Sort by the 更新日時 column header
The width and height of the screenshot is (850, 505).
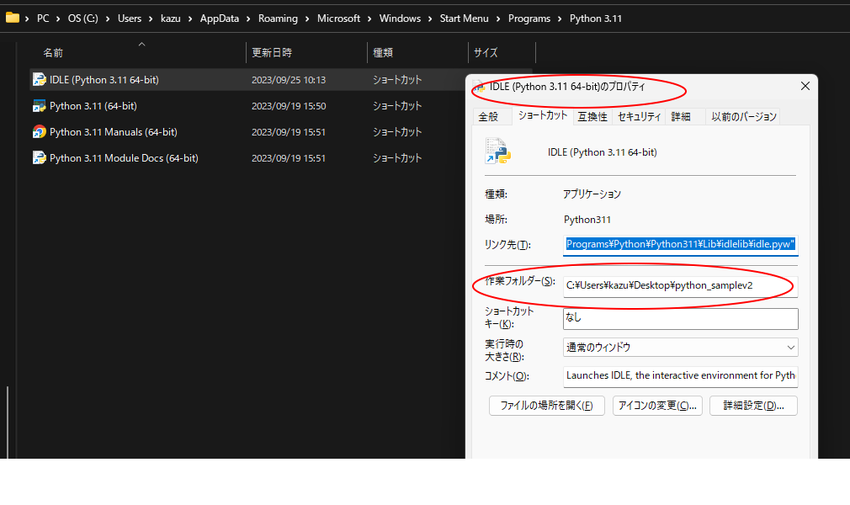[x=272, y=53]
